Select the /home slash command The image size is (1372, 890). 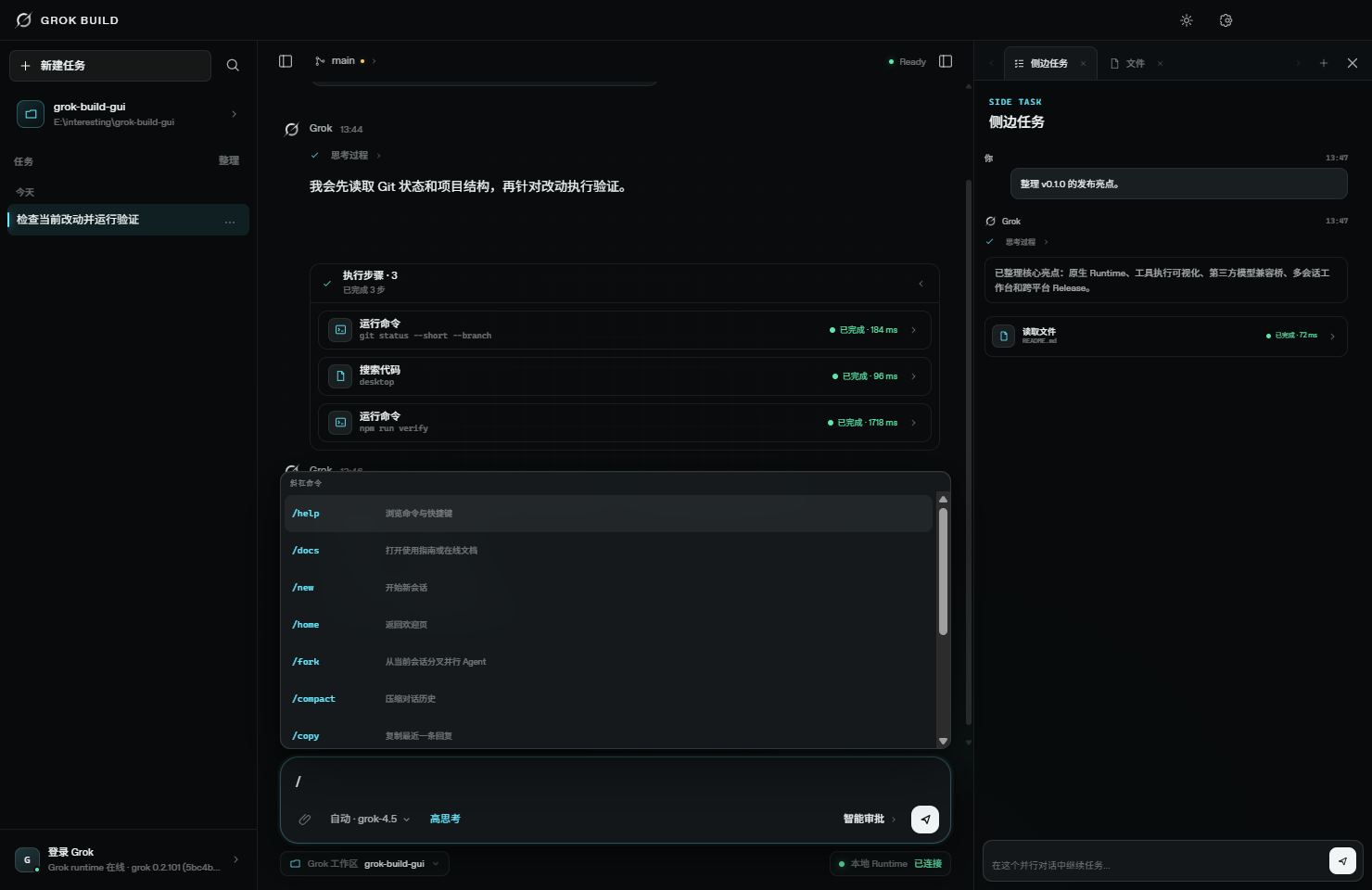point(608,625)
